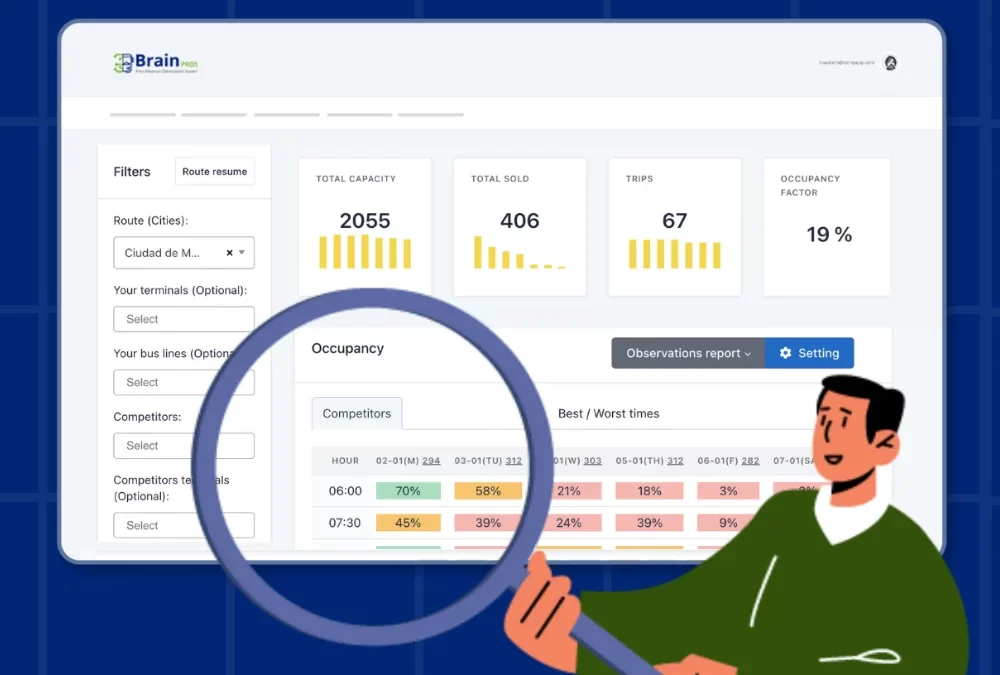
Task: Remove Ciudad de M. using the × icon
Action: tap(228, 253)
